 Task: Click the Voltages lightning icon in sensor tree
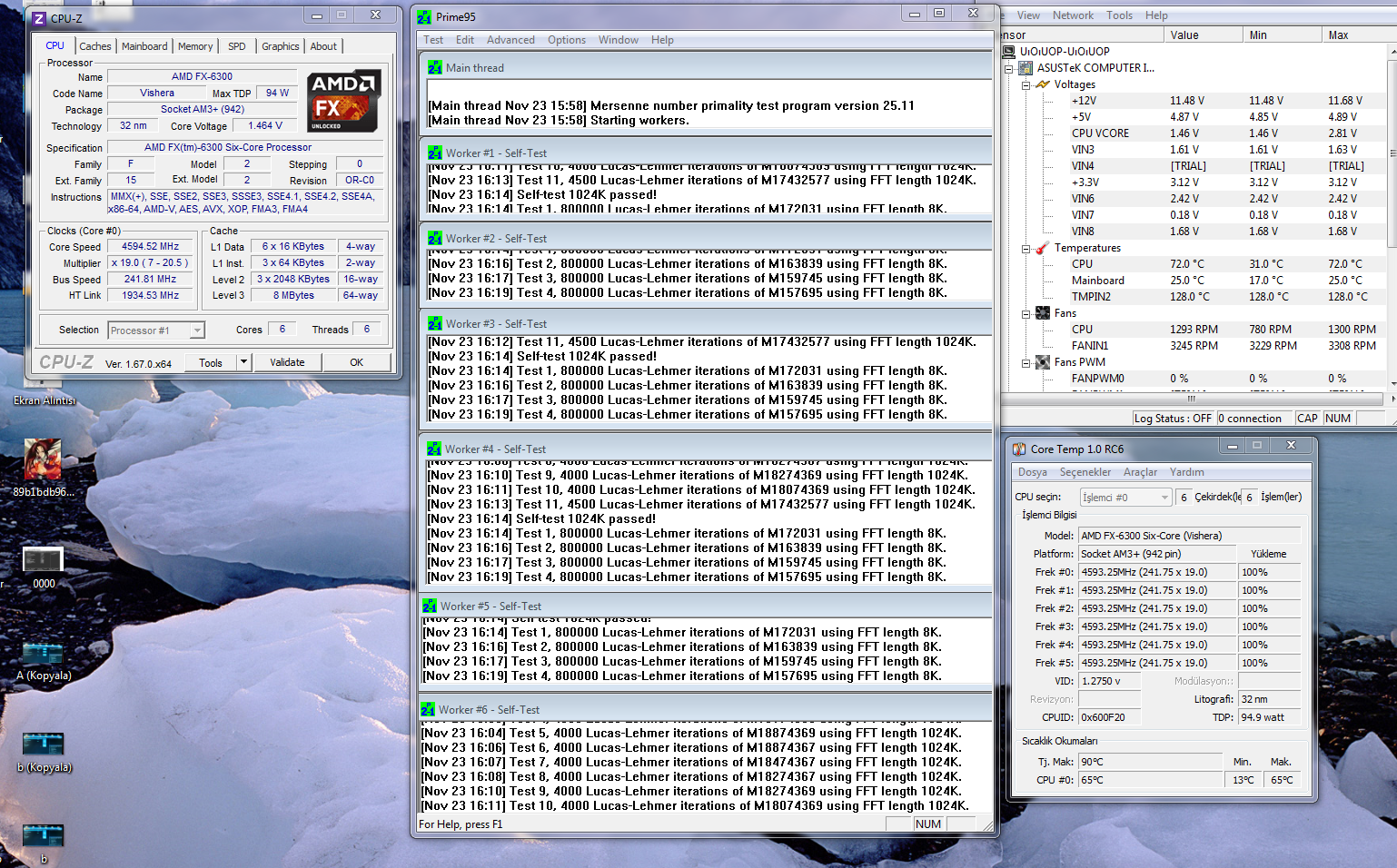(1043, 84)
